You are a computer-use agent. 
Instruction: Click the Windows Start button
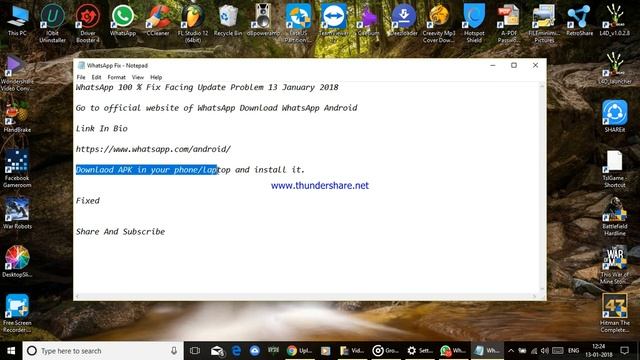click(11, 351)
